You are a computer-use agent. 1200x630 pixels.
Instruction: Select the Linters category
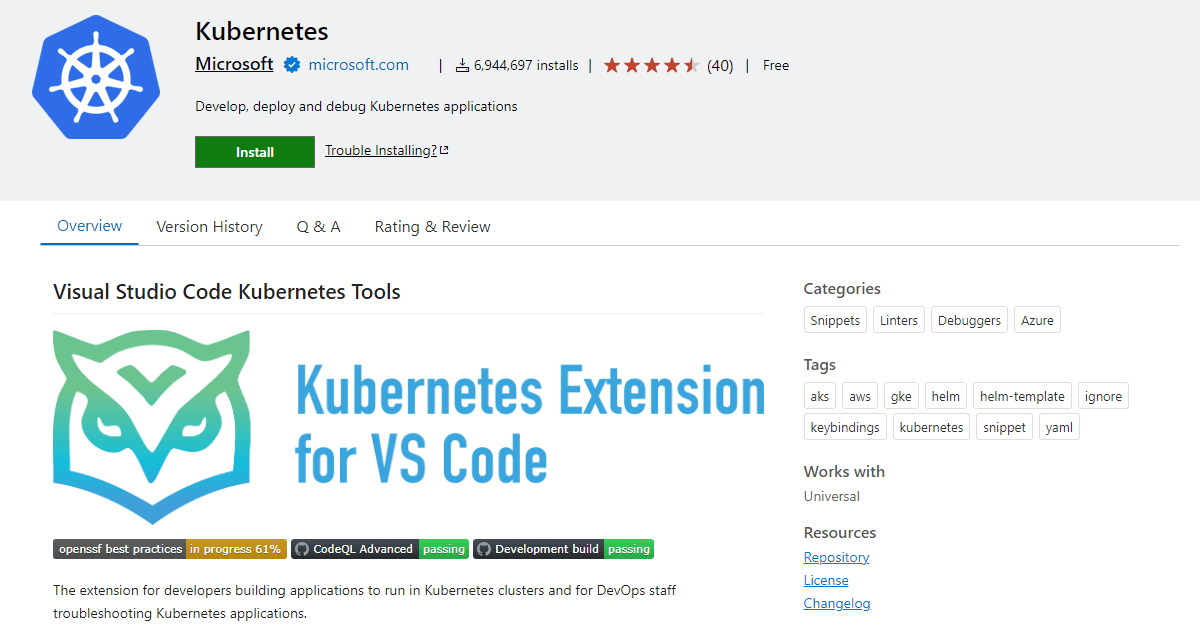point(898,320)
